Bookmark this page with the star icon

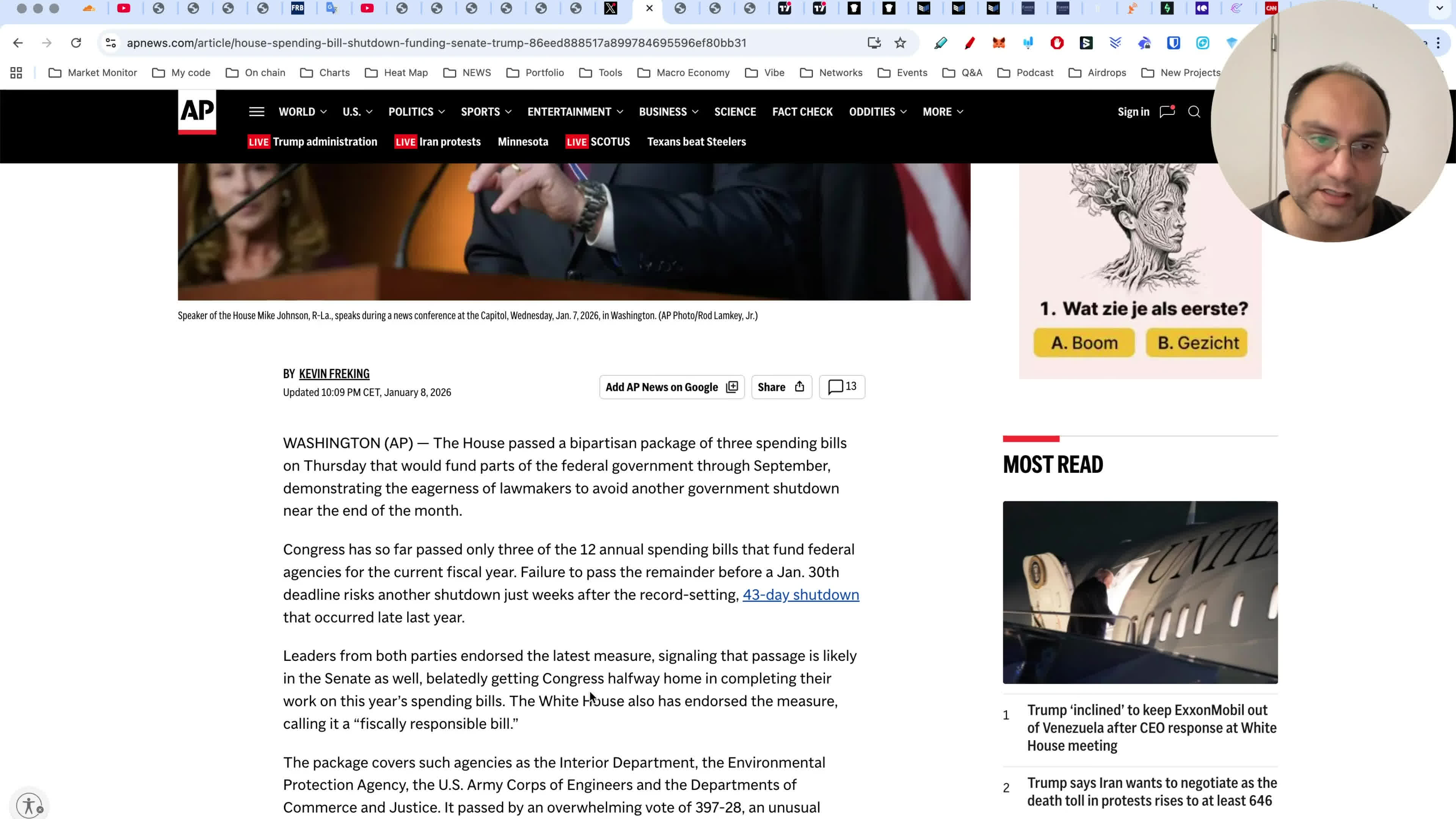901,43
